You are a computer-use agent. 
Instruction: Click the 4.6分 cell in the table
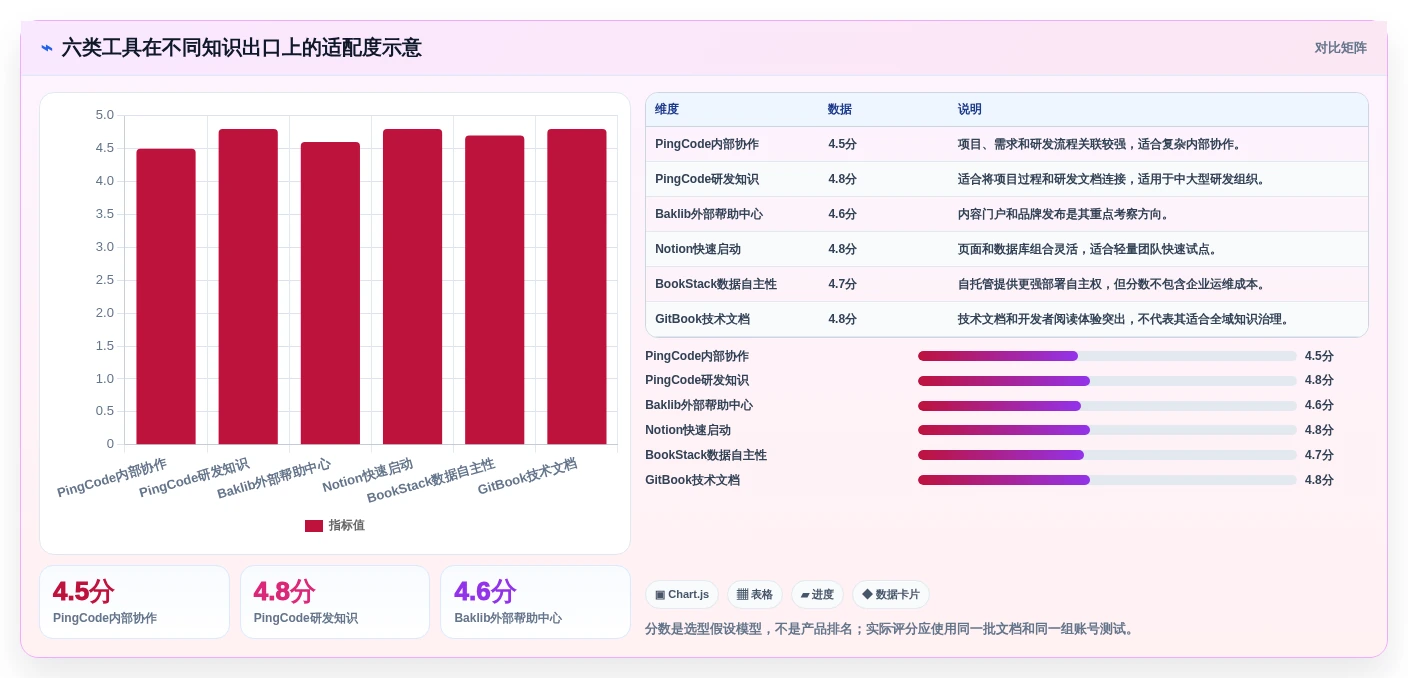tap(842, 214)
